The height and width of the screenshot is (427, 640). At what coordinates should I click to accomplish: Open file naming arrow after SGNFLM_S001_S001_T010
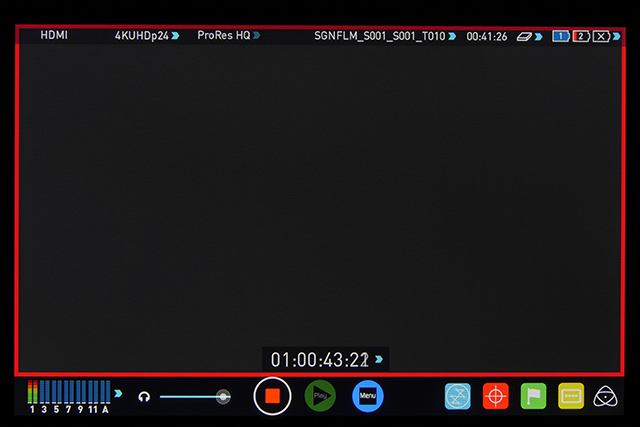click(452, 36)
